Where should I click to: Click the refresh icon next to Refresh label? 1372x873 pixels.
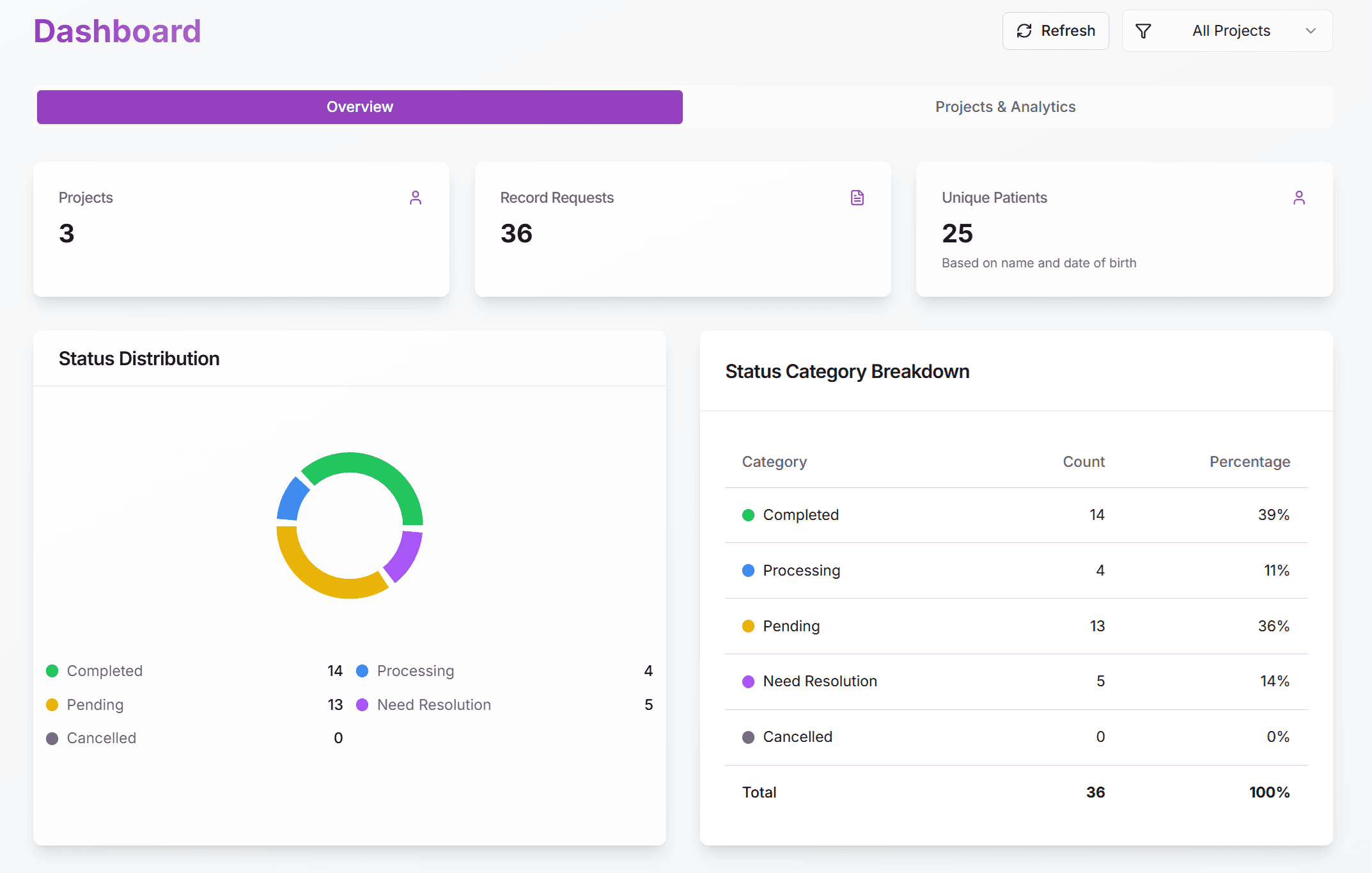point(1023,30)
